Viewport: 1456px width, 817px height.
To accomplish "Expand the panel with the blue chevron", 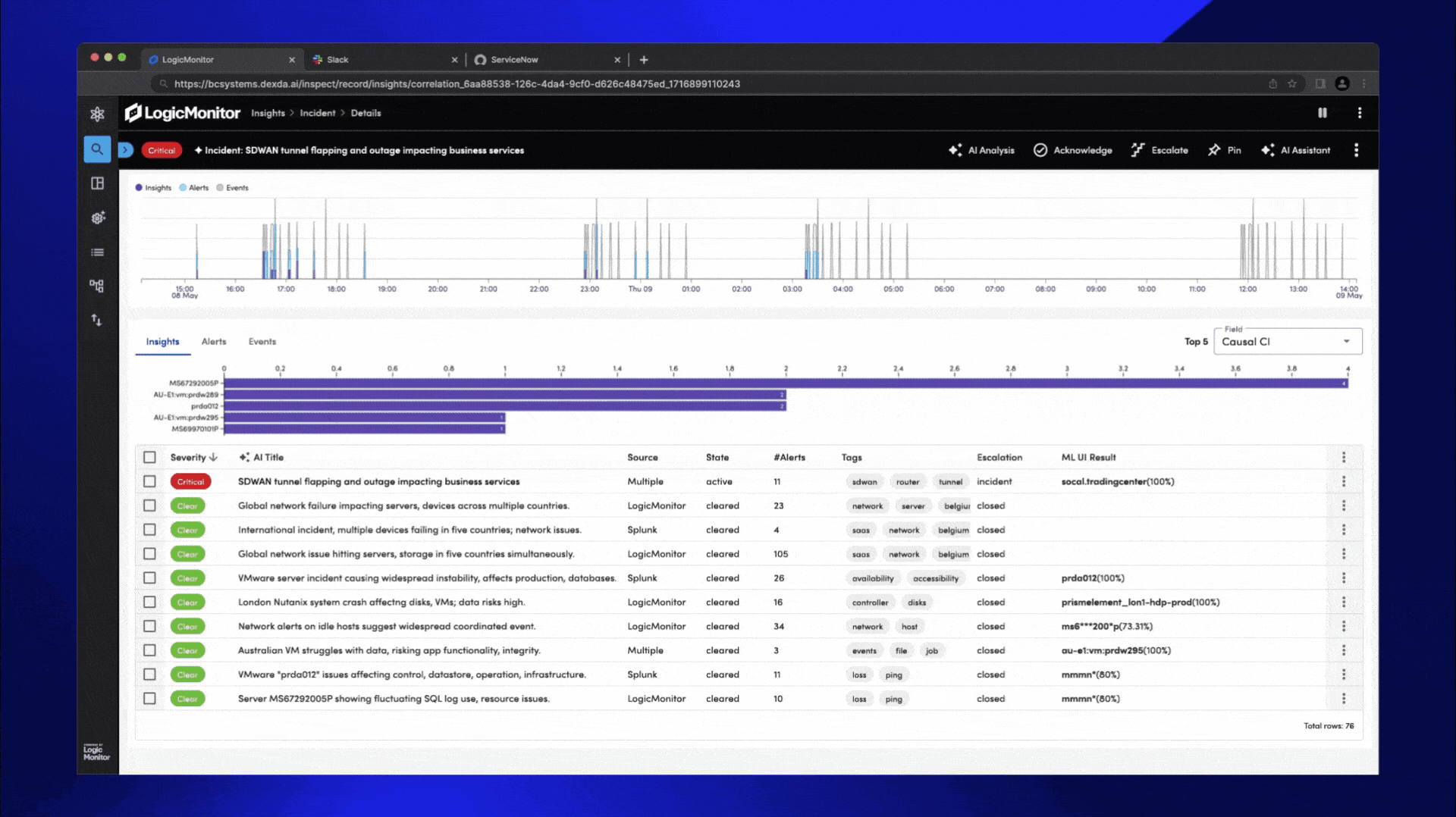I will (x=126, y=150).
